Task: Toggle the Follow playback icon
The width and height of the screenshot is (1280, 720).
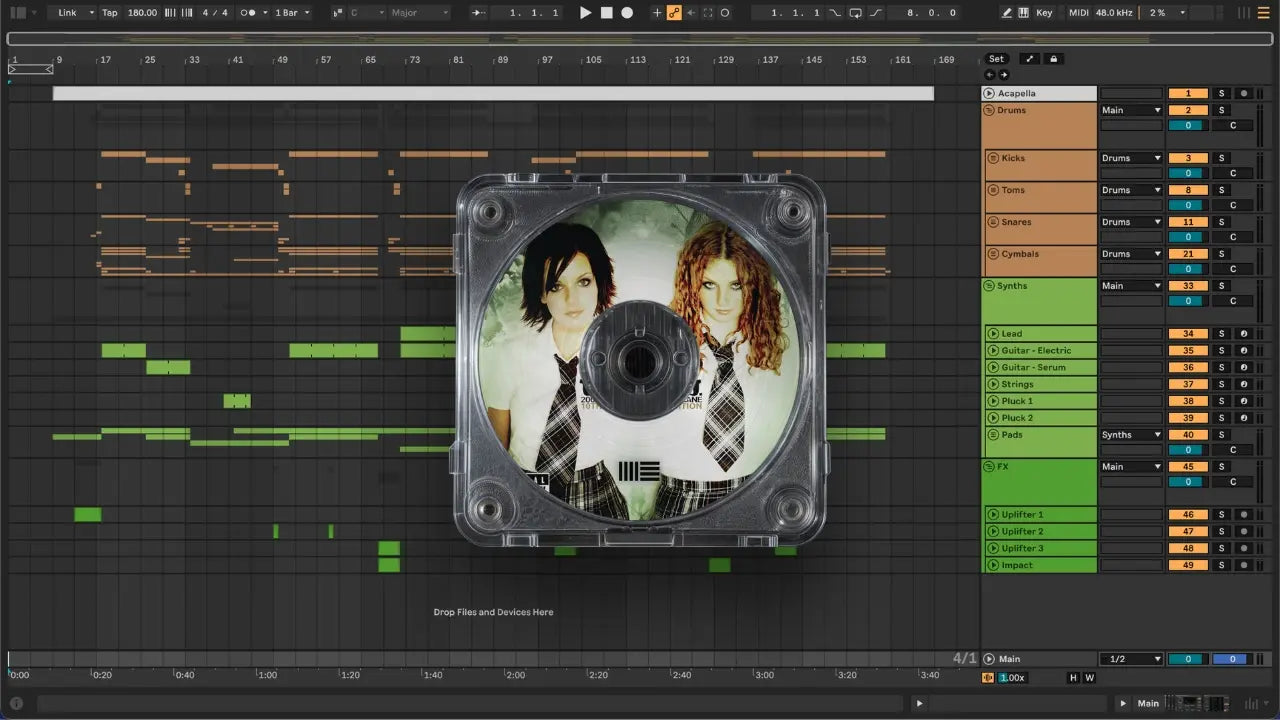Action: [479, 13]
